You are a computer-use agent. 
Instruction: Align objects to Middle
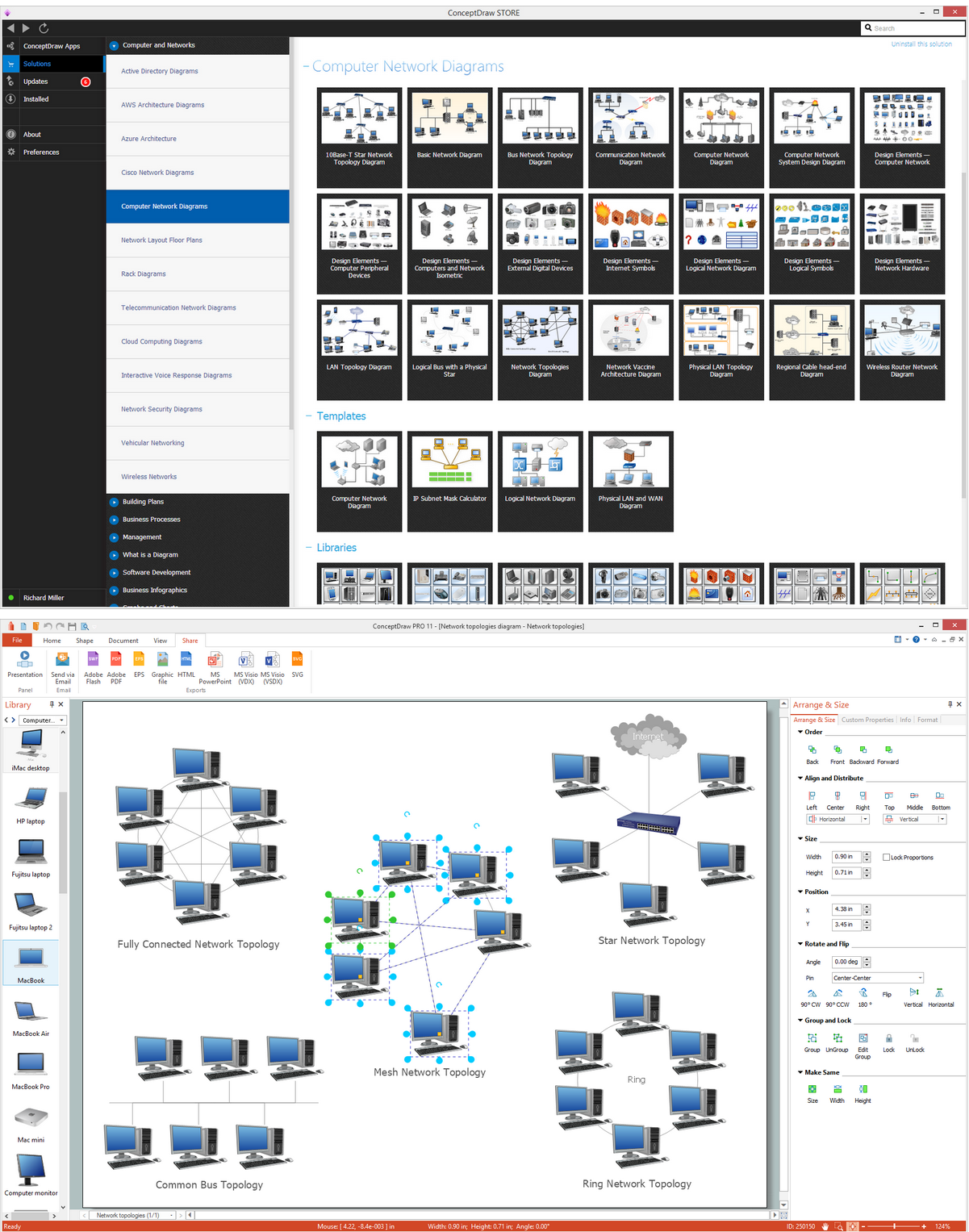tap(914, 800)
